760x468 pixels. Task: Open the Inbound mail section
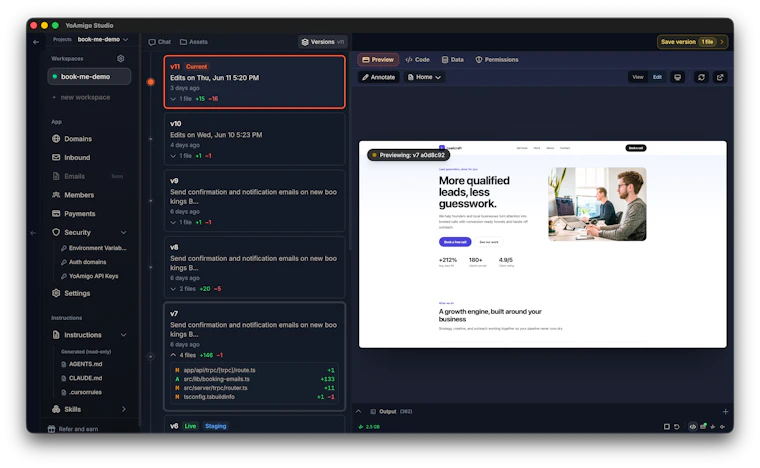coord(71,157)
